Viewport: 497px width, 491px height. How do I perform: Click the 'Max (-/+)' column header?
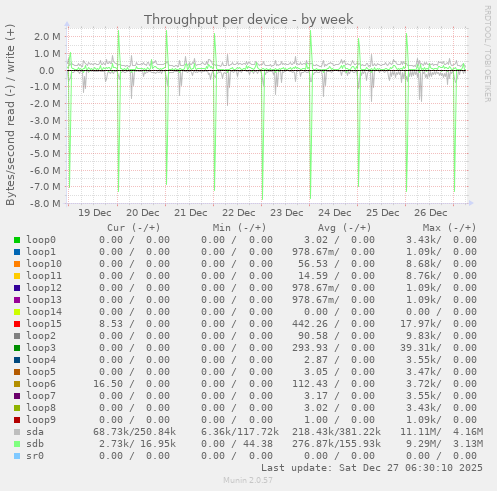[449, 228]
